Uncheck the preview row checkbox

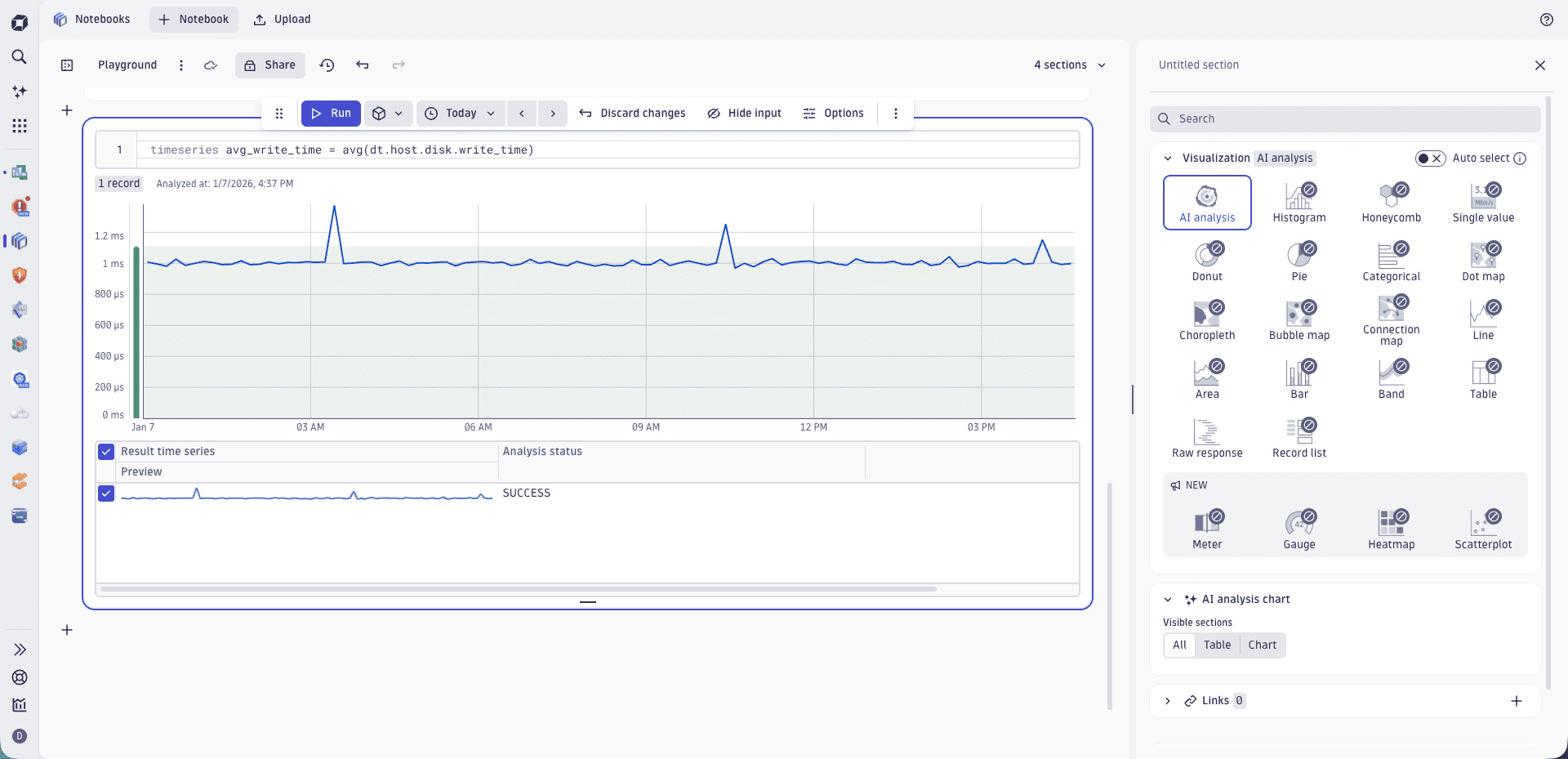pos(106,493)
